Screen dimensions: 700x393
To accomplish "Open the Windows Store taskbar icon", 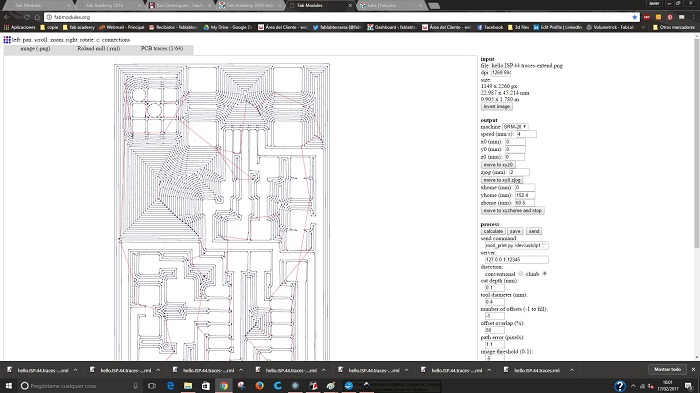I will coord(206,385).
